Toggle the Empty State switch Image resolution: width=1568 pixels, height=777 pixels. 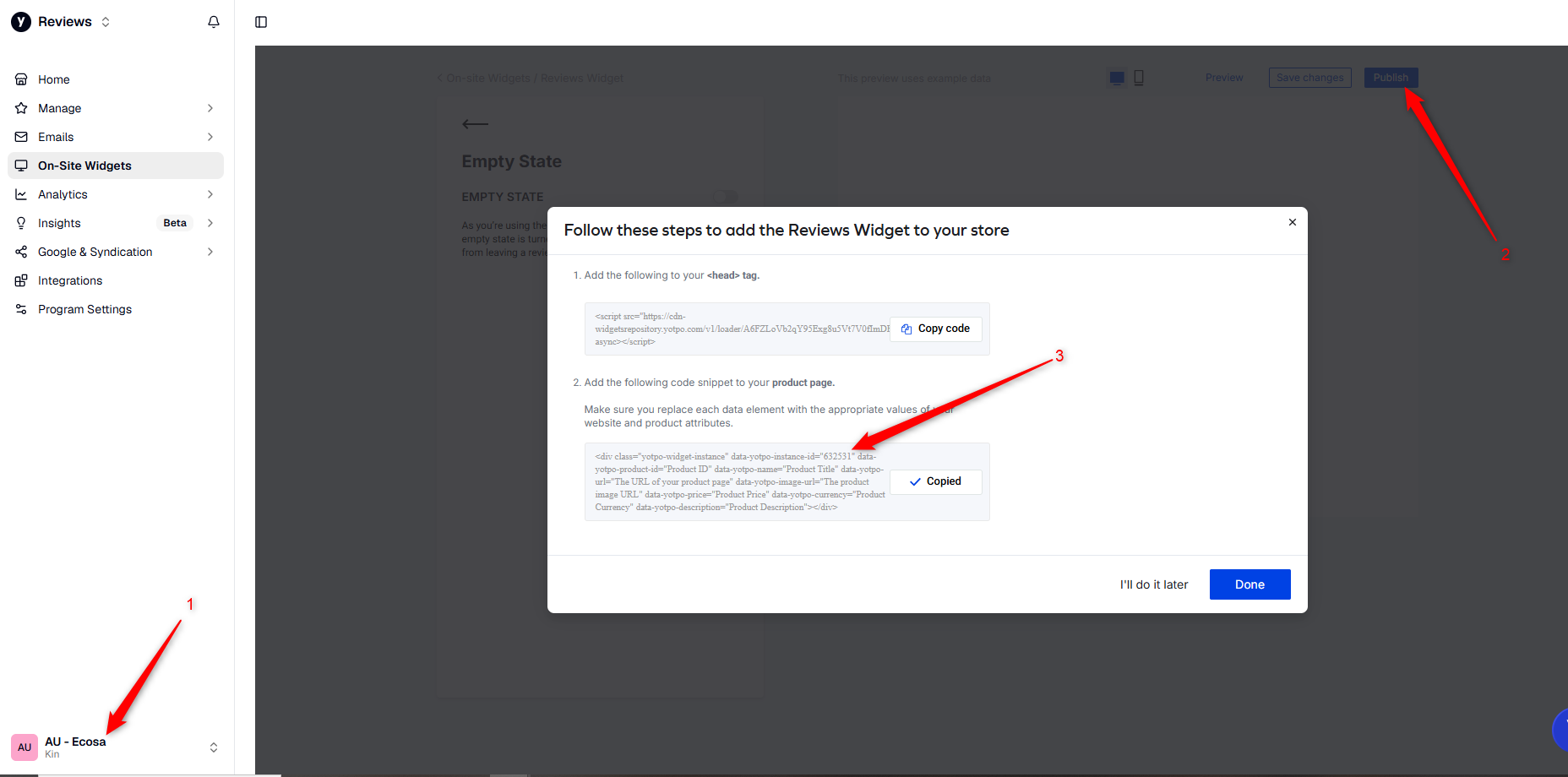tap(725, 197)
